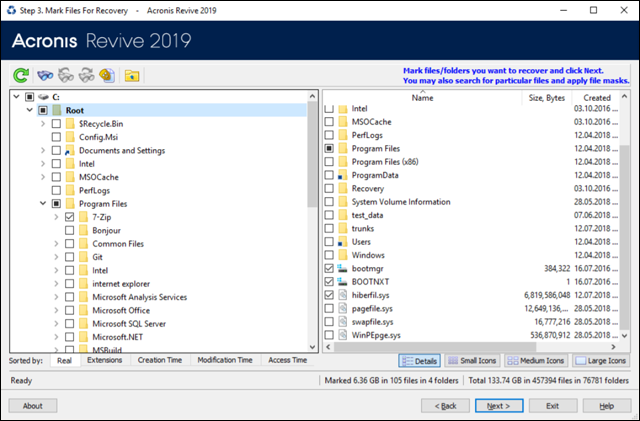Sort list by Name column header
Viewport: 640px width, 421px height.
coord(422,97)
